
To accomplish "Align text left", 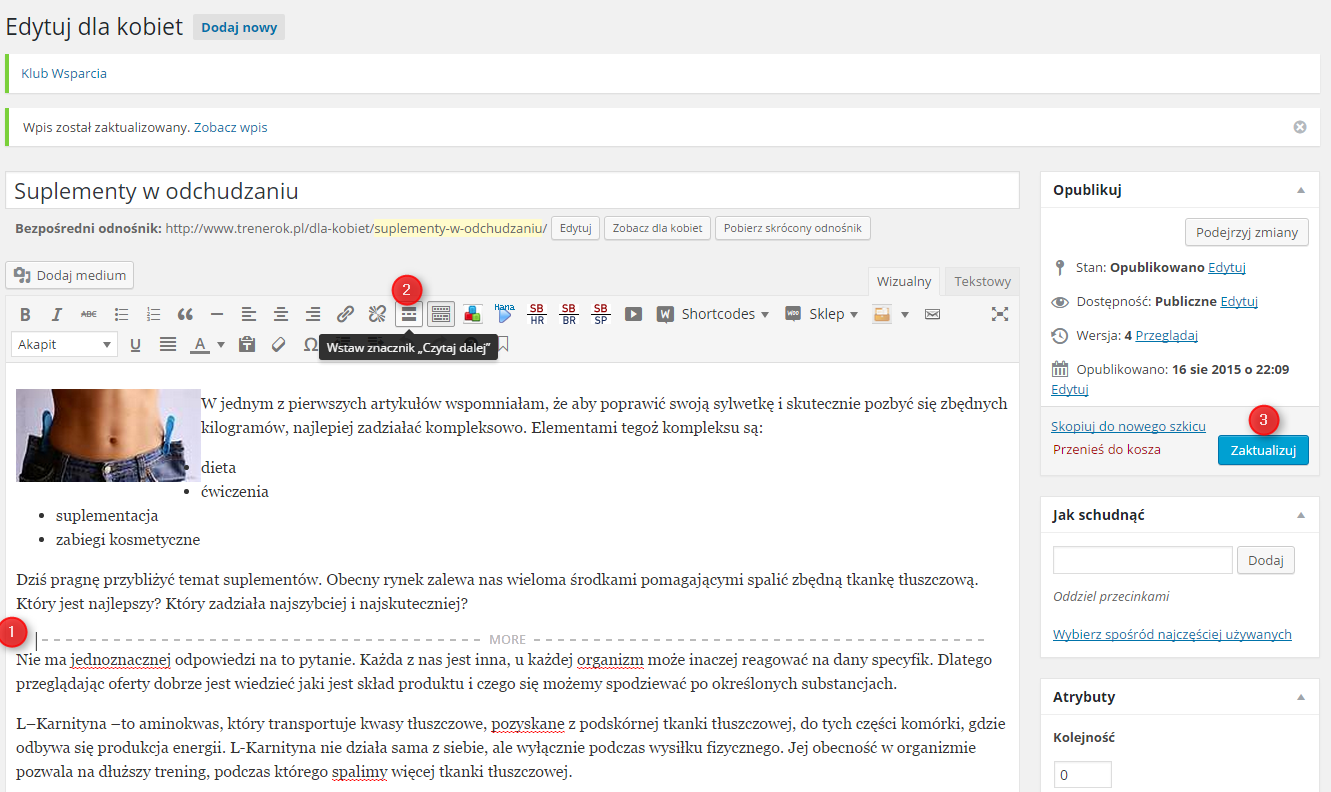I will [249, 314].
